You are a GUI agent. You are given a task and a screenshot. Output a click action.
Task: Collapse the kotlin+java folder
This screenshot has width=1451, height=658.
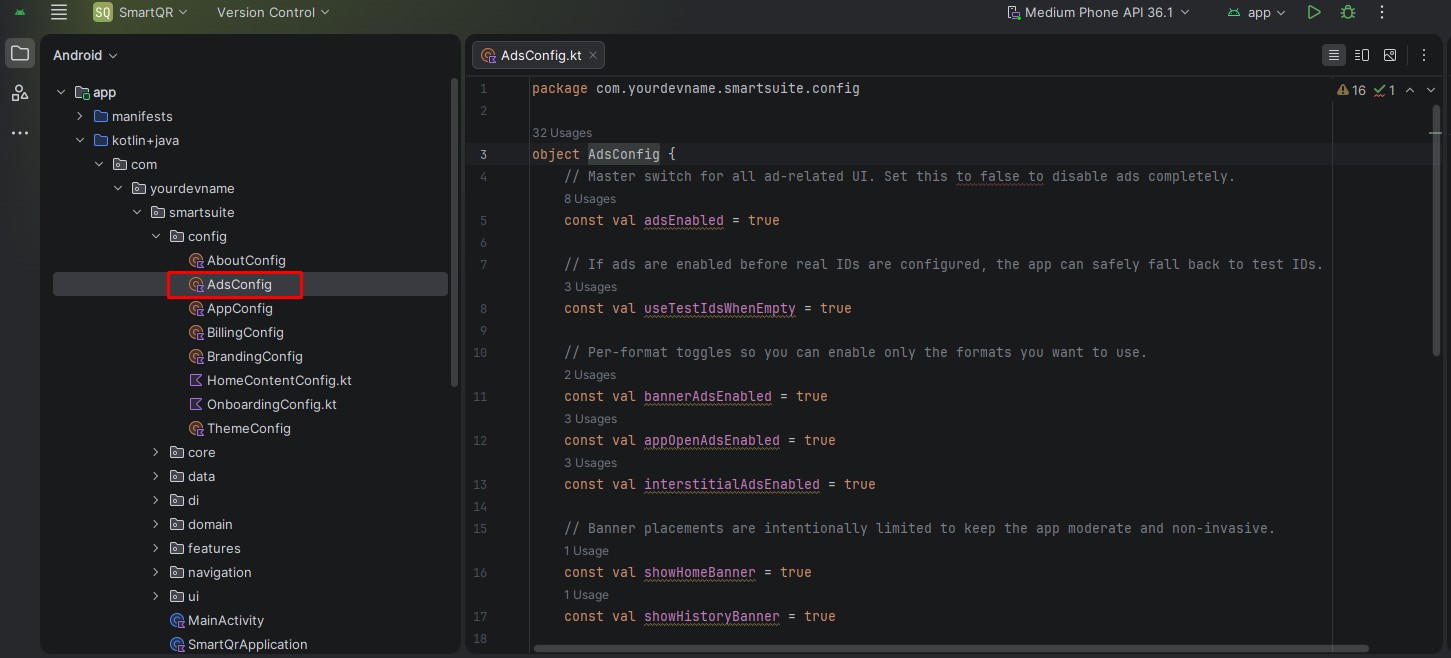pos(80,140)
